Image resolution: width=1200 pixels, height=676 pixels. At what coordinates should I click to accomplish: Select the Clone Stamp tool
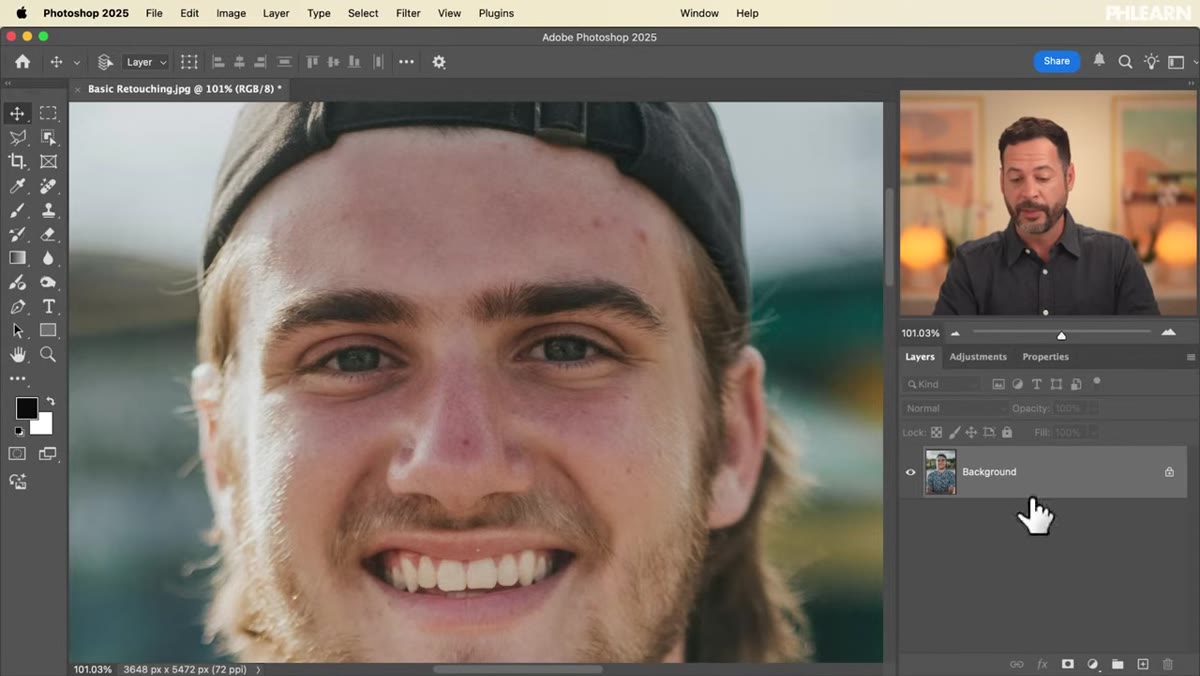coord(48,210)
